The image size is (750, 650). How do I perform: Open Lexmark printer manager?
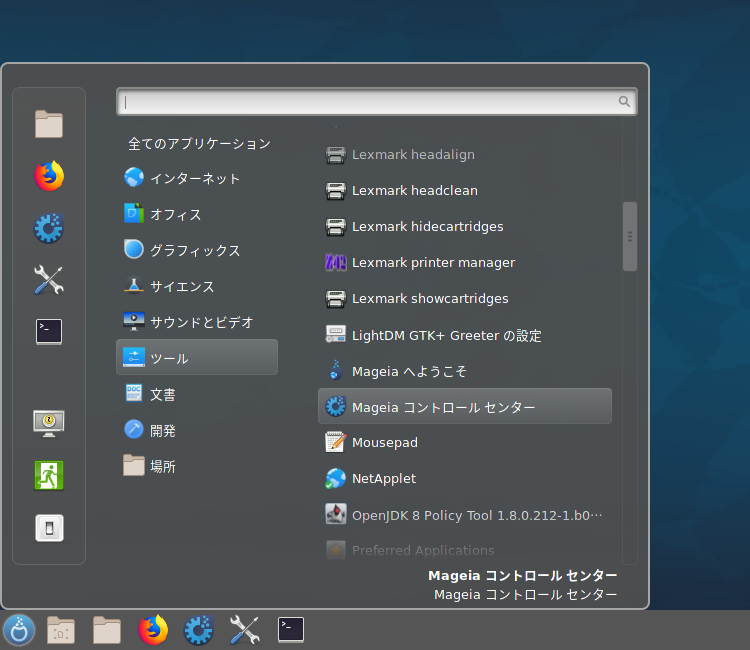(465, 262)
